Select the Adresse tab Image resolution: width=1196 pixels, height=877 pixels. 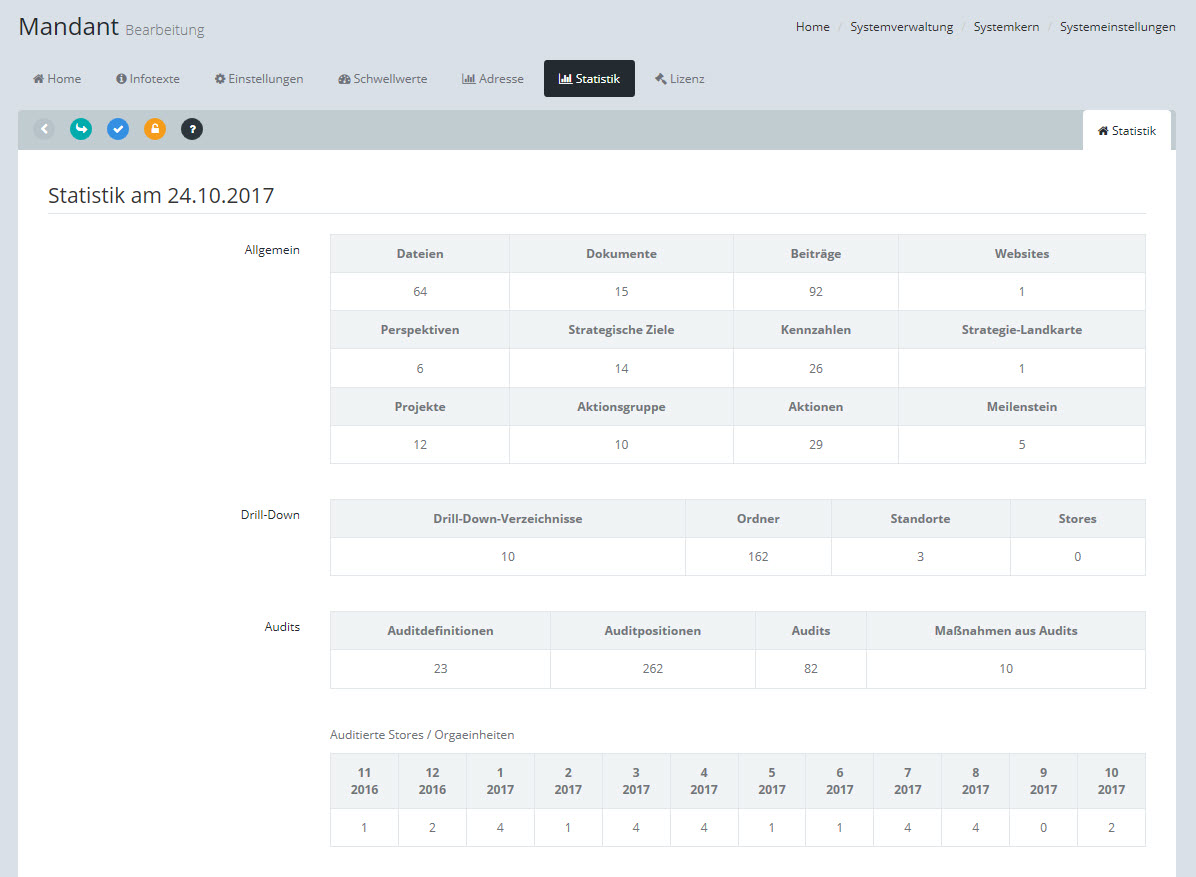coord(493,79)
